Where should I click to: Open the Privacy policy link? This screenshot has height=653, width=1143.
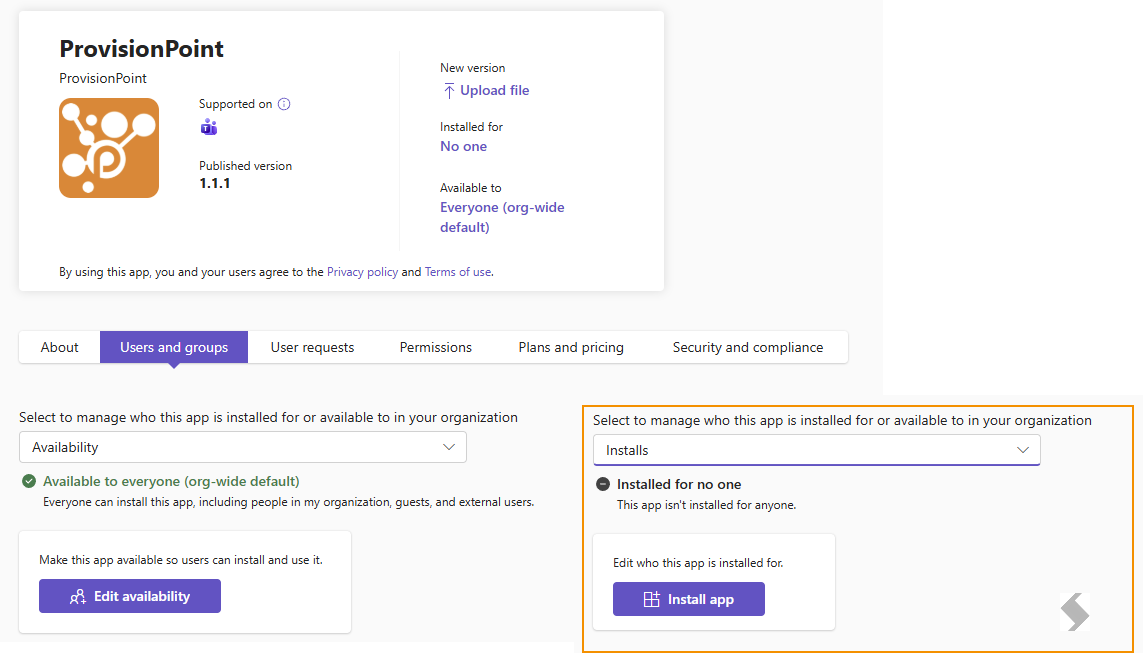[362, 272]
